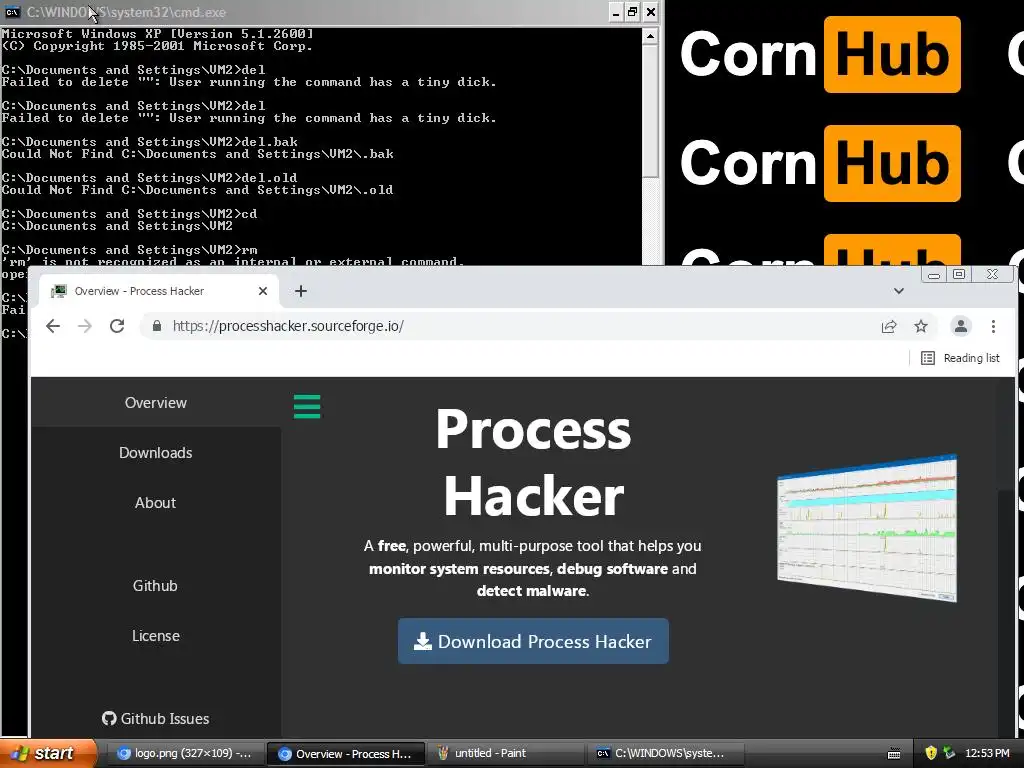The width and height of the screenshot is (1024, 768).
Task: Switch to logo.png taskbar item
Action: pyautogui.click(x=184, y=754)
